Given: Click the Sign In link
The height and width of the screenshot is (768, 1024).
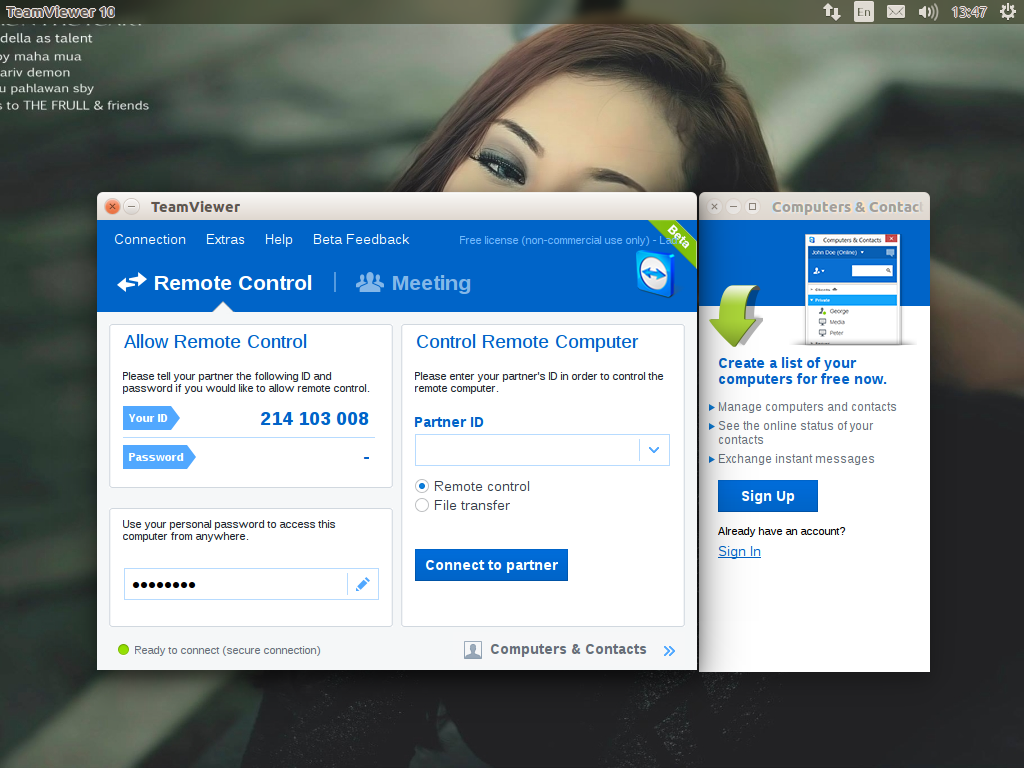Looking at the screenshot, I should tap(739, 551).
